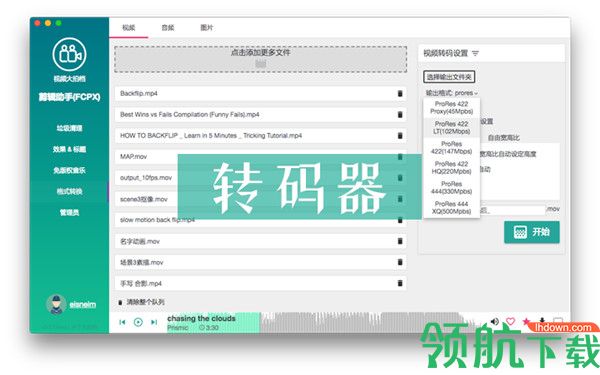Click the speaker volume icon

(495, 321)
